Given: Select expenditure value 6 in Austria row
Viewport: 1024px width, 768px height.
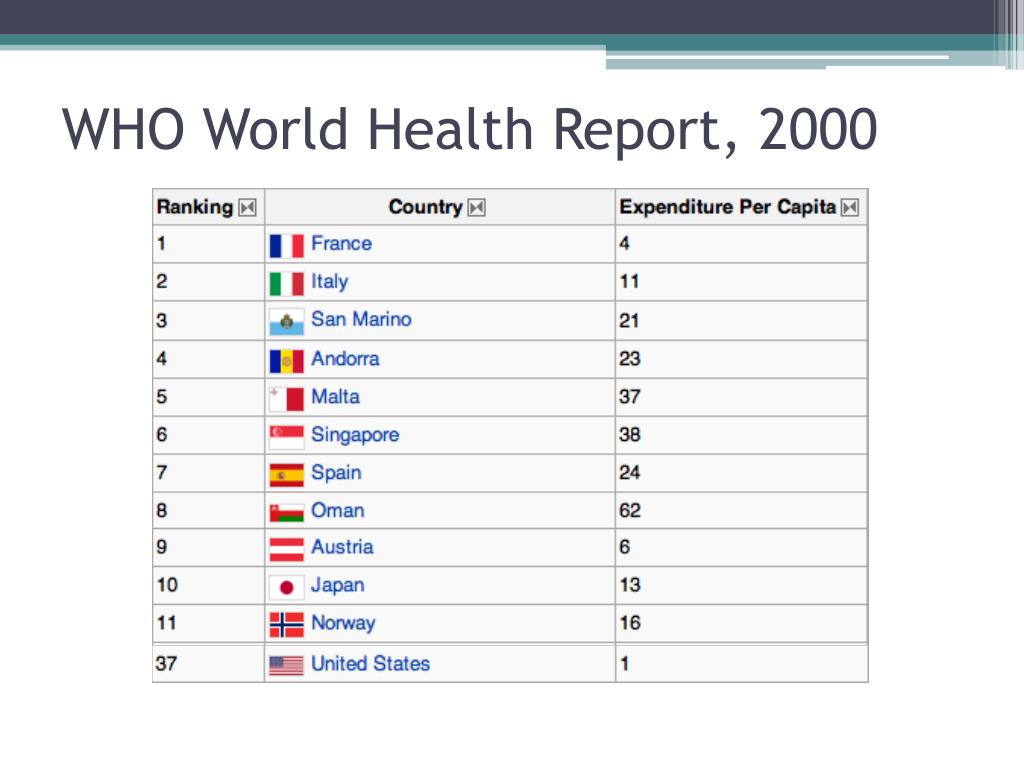Looking at the screenshot, I should (625, 547).
